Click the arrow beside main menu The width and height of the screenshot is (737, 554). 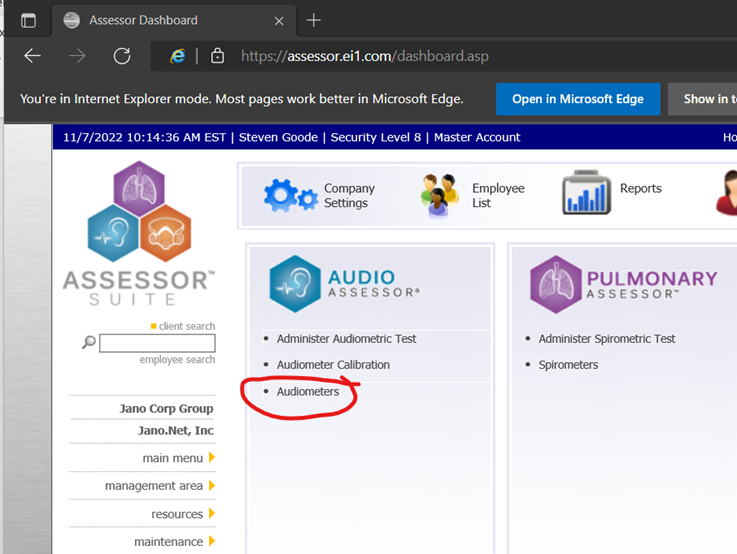[x=212, y=458]
